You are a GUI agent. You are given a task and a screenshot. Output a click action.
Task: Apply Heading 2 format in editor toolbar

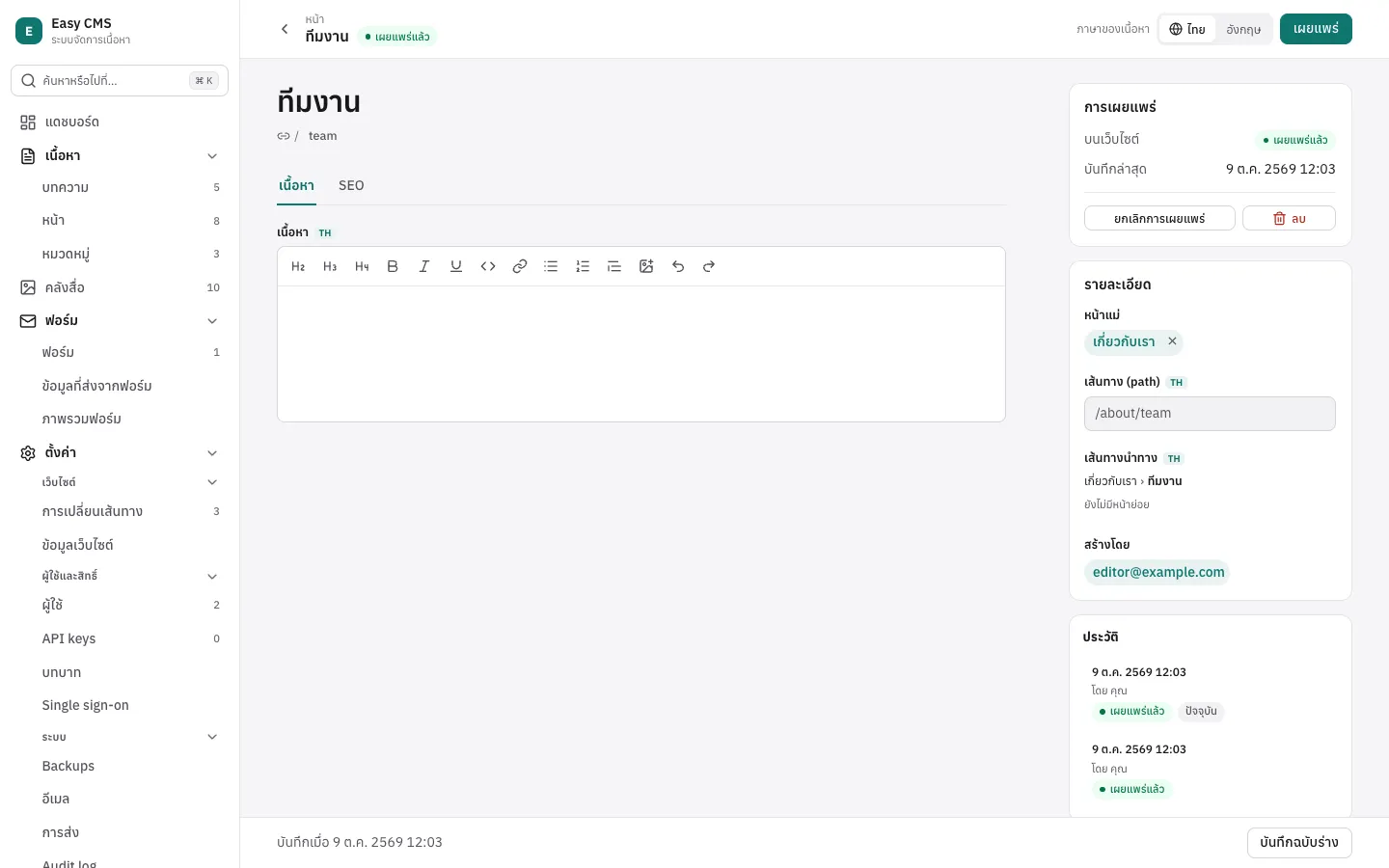point(298,266)
